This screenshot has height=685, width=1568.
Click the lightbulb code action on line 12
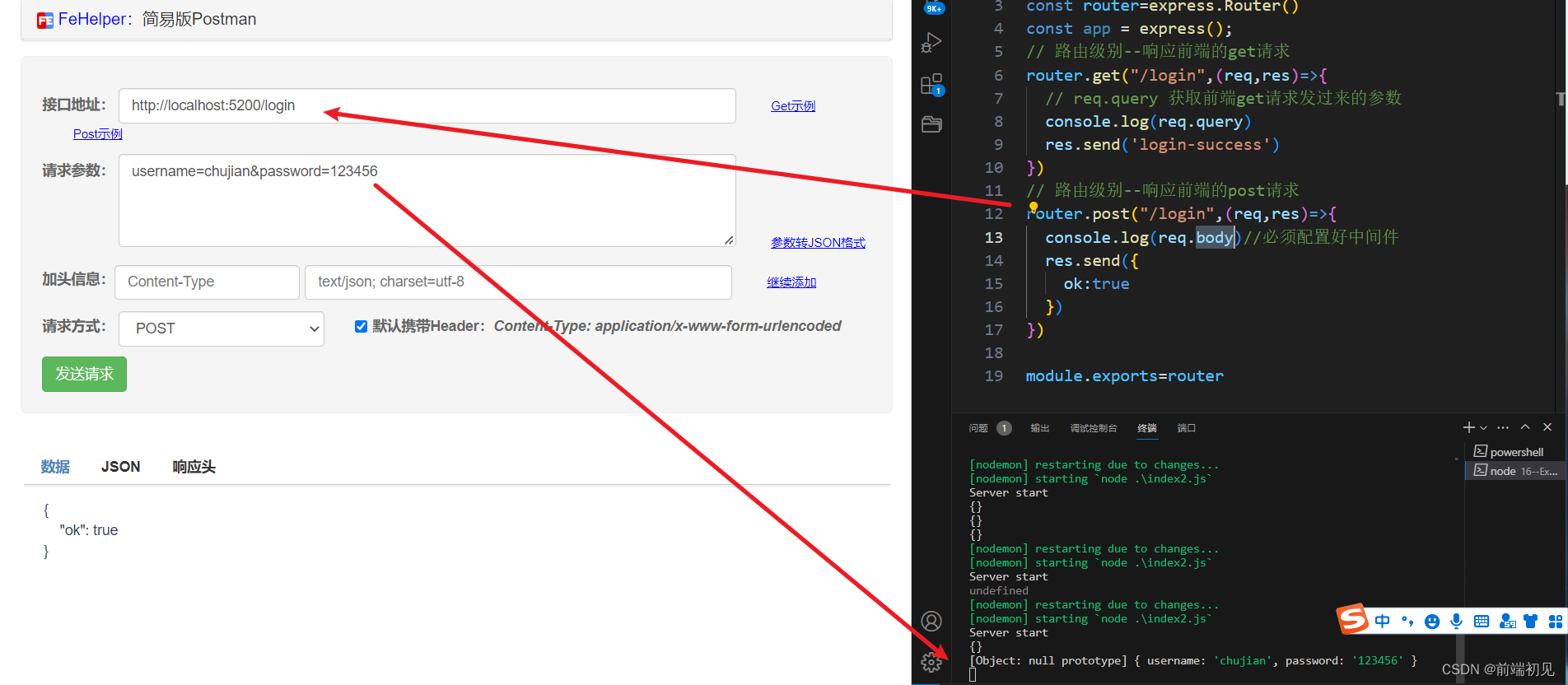pyautogui.click(x=1034, y=207)
